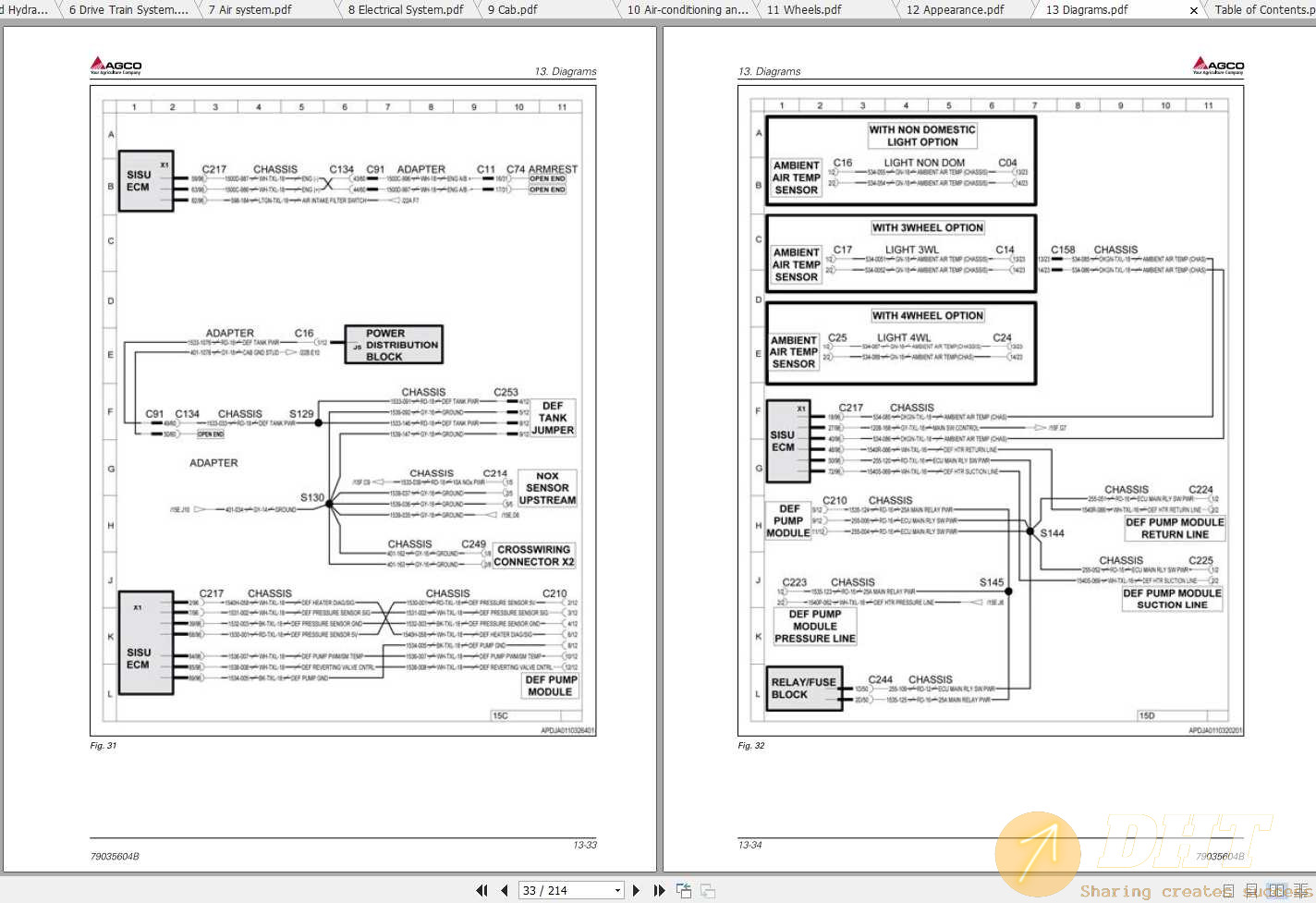This screenshot has width=1316, height=903.
Task: Click the AGCO logo on right page
Action: click(1218, 65)
